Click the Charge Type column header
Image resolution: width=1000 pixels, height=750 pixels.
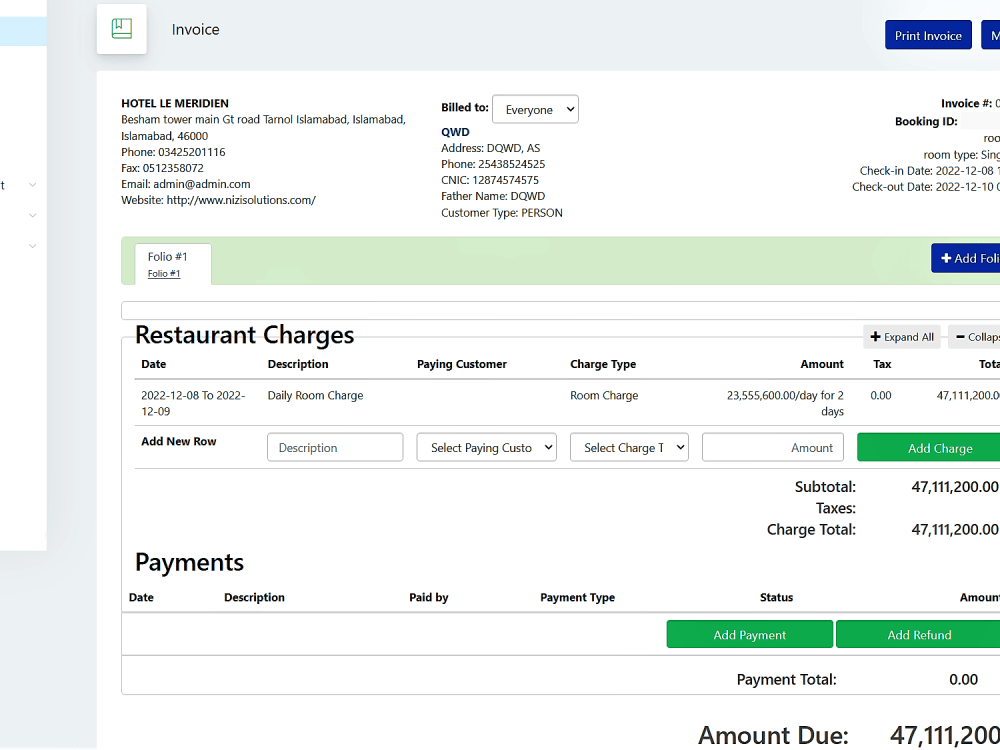(x=603, y=364)
